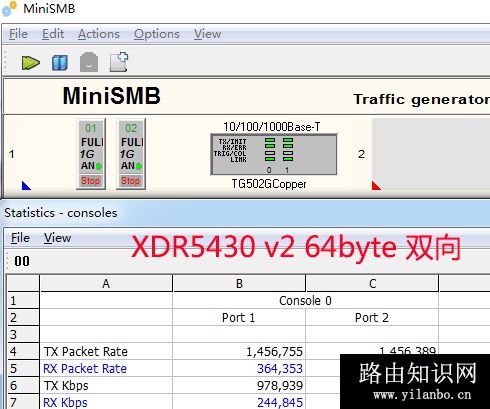
Task: Click the Port 2 cell
Action: pyautogui.click(x=372, y=318)
